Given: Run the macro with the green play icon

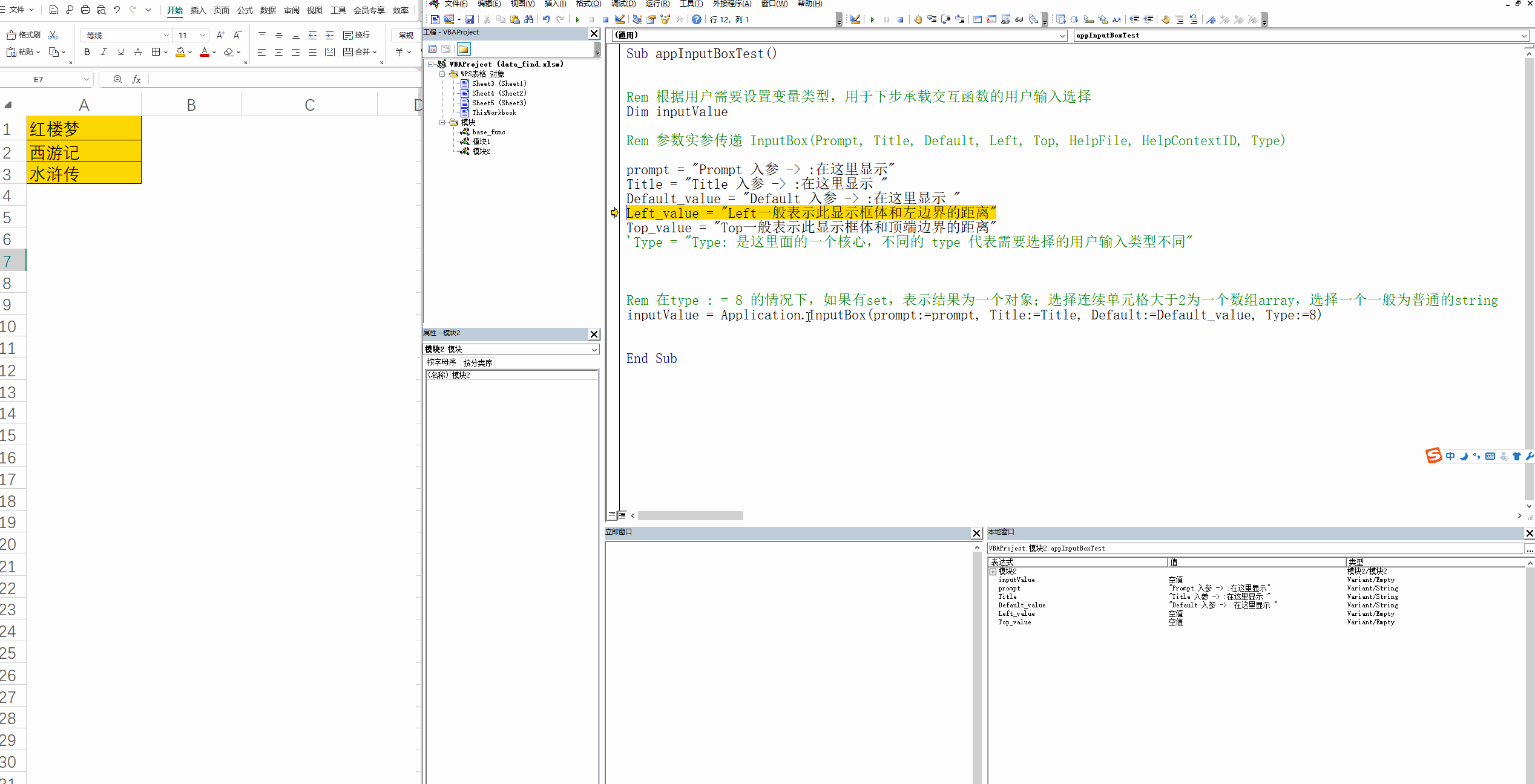Looking at the screenshot, I should coord(577,19).
